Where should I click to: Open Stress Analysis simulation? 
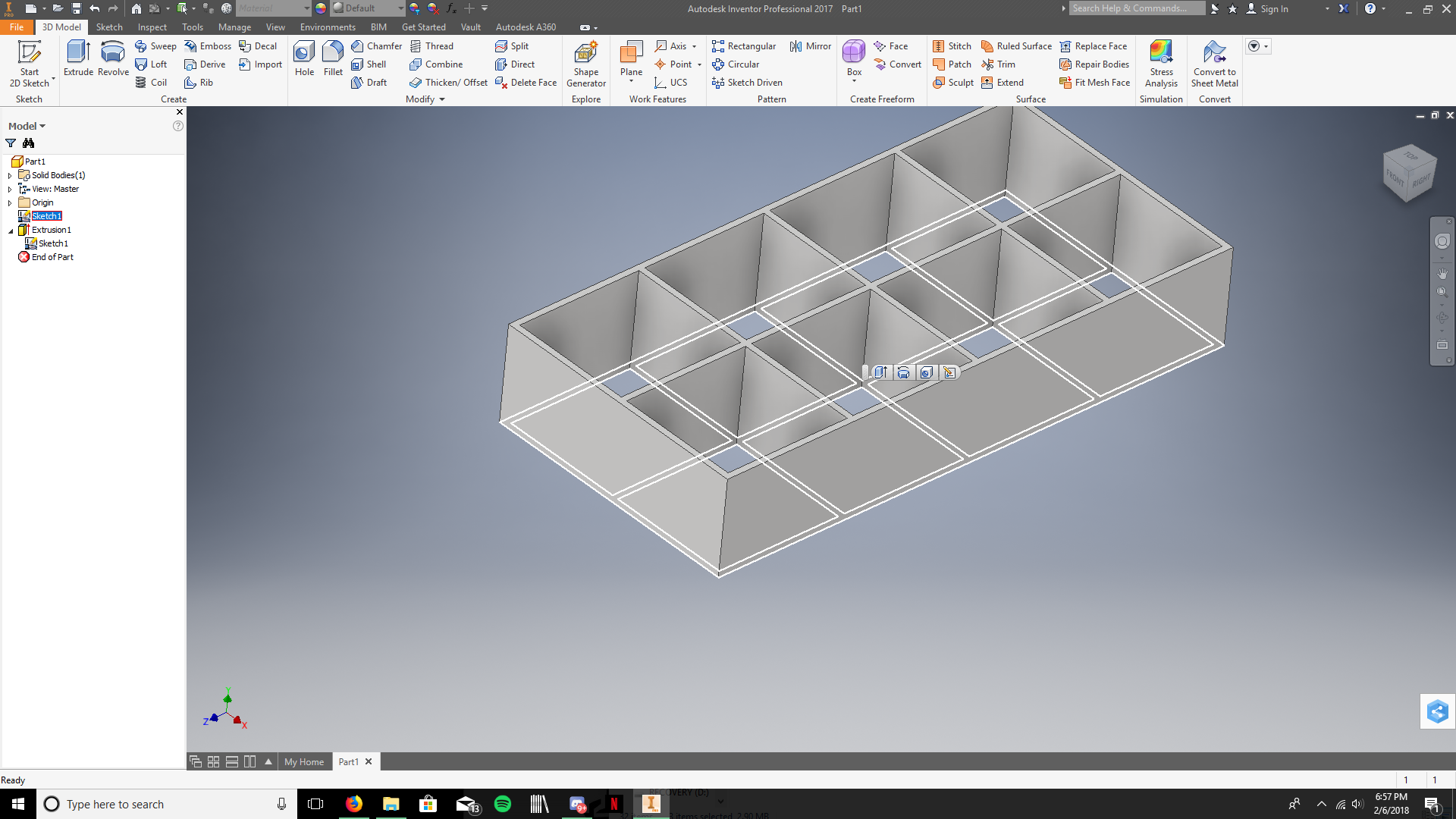(x=1161, y=64)
